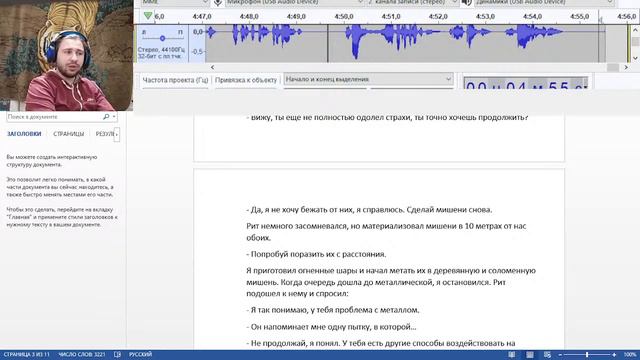Switch to Web Layout view icon
Viewport: 640px width, 360px height.
(547, 355)
